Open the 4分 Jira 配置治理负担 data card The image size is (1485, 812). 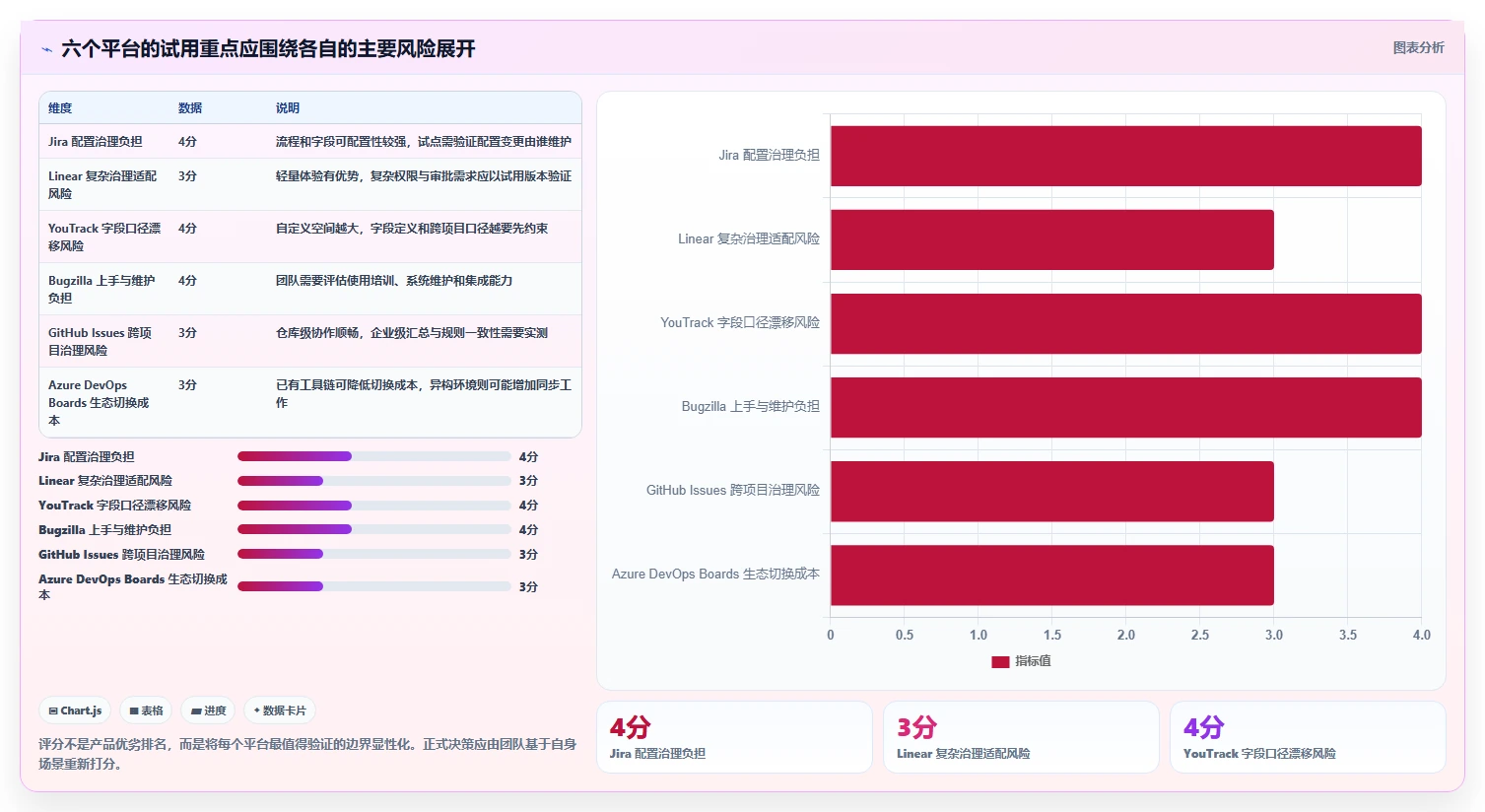tap(734, 737)
